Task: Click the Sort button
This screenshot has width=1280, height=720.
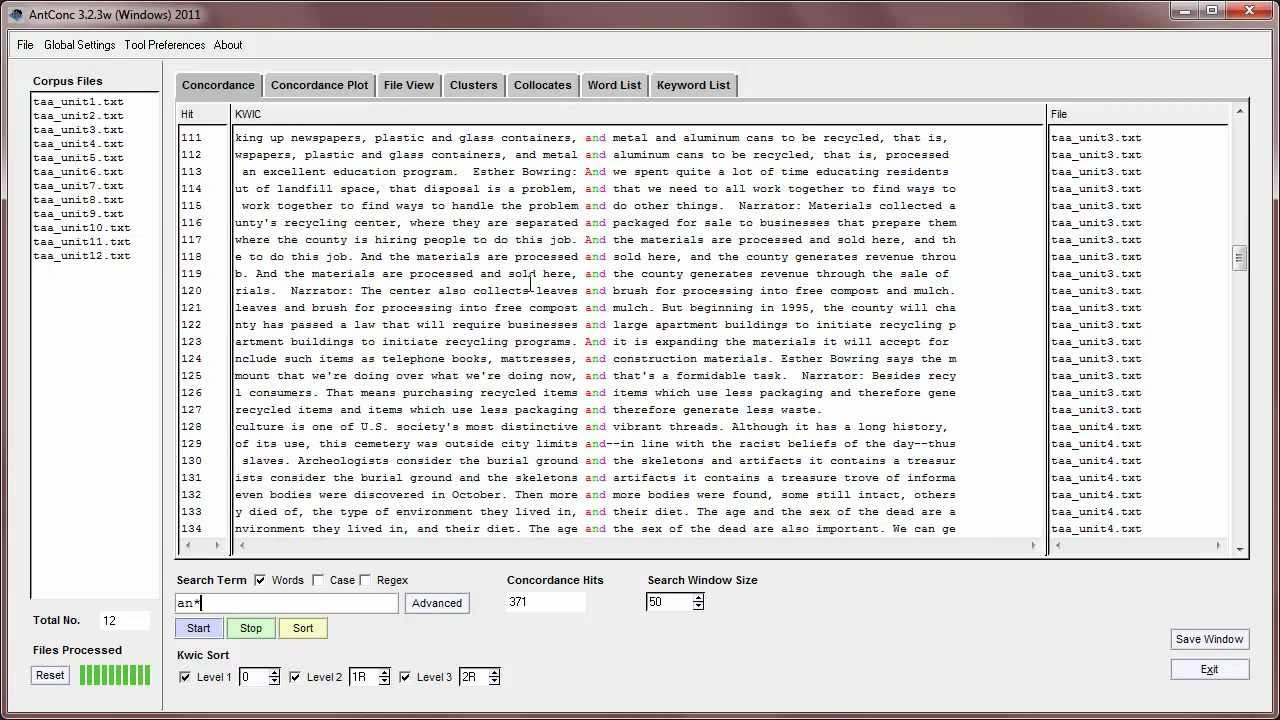Action: 303,628
